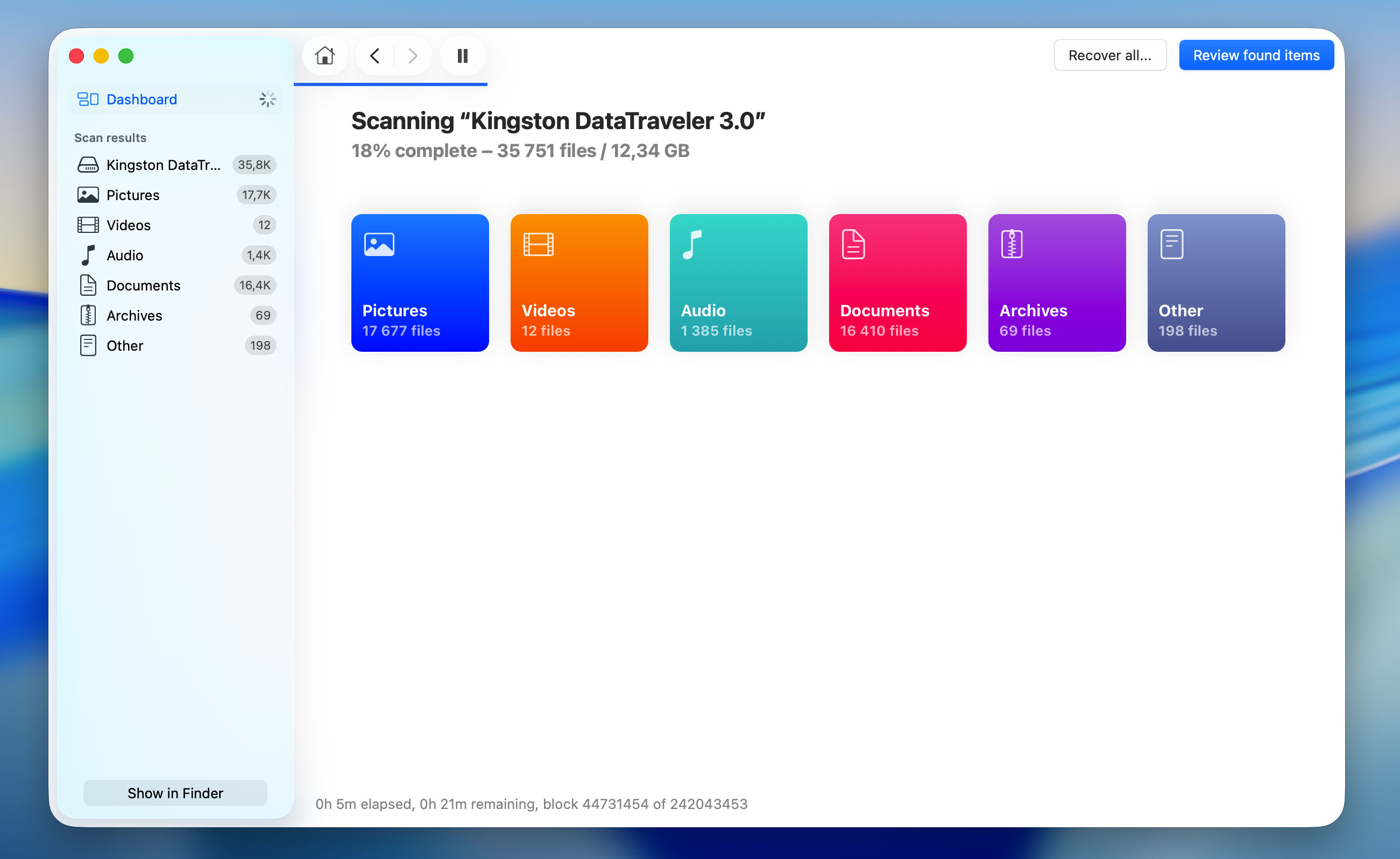1400x859 pixels.
Task: Open the blue Pictures tile
Action: (420, 283)
